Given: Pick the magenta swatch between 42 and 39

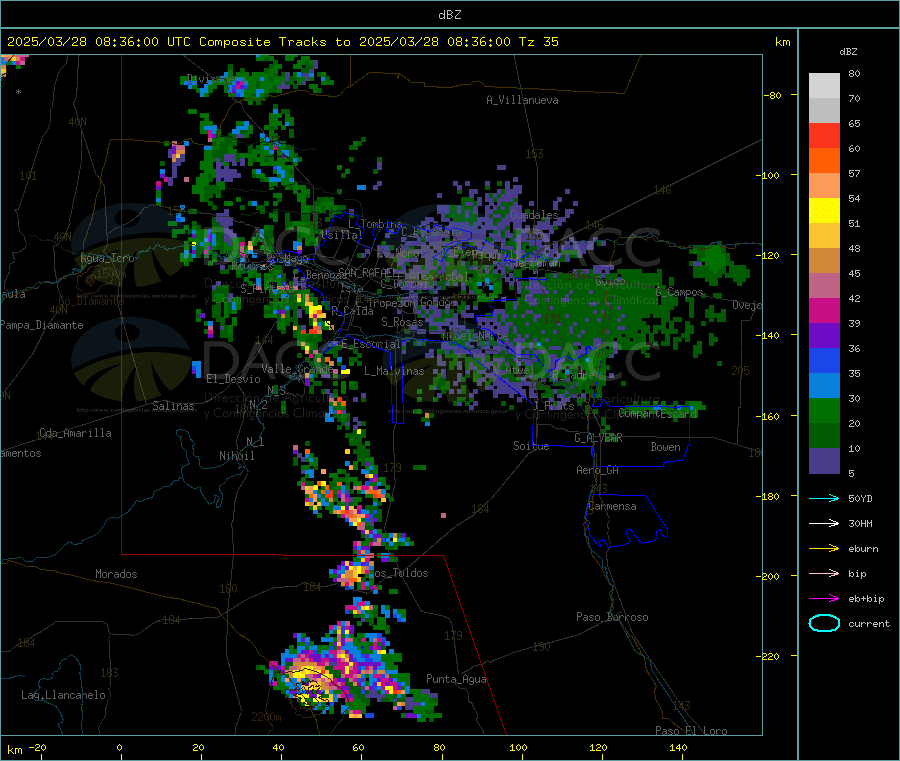Looking at the screenshot, I should click(x=824, y=310).
